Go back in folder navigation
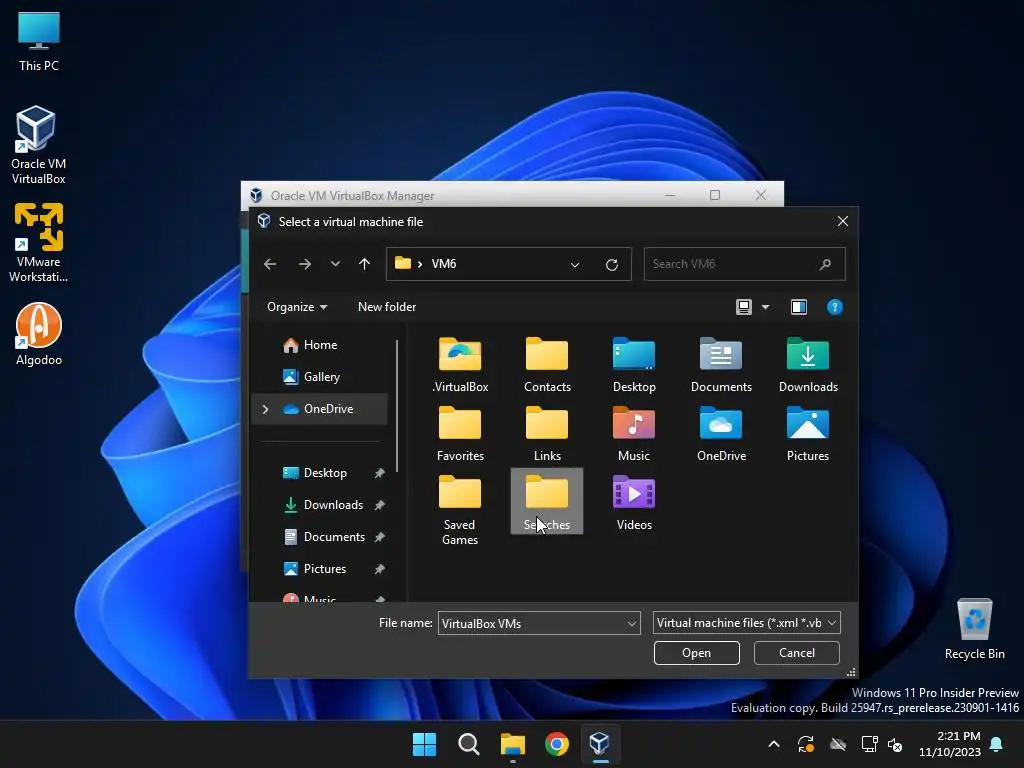Screen dimensions: 1024x768 [x=270, y=264]
